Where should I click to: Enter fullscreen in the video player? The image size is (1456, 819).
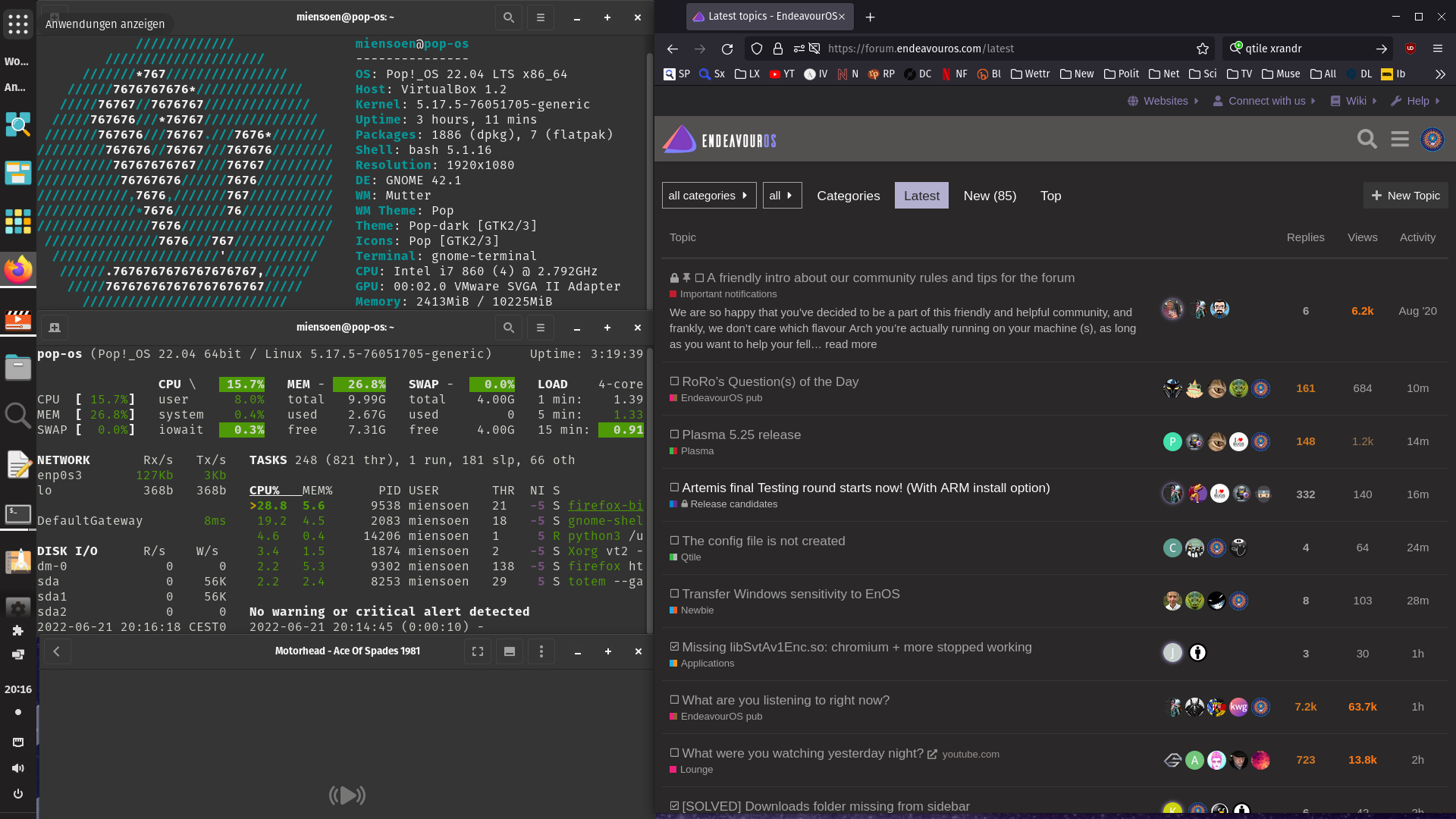click(x=478, y=651)
